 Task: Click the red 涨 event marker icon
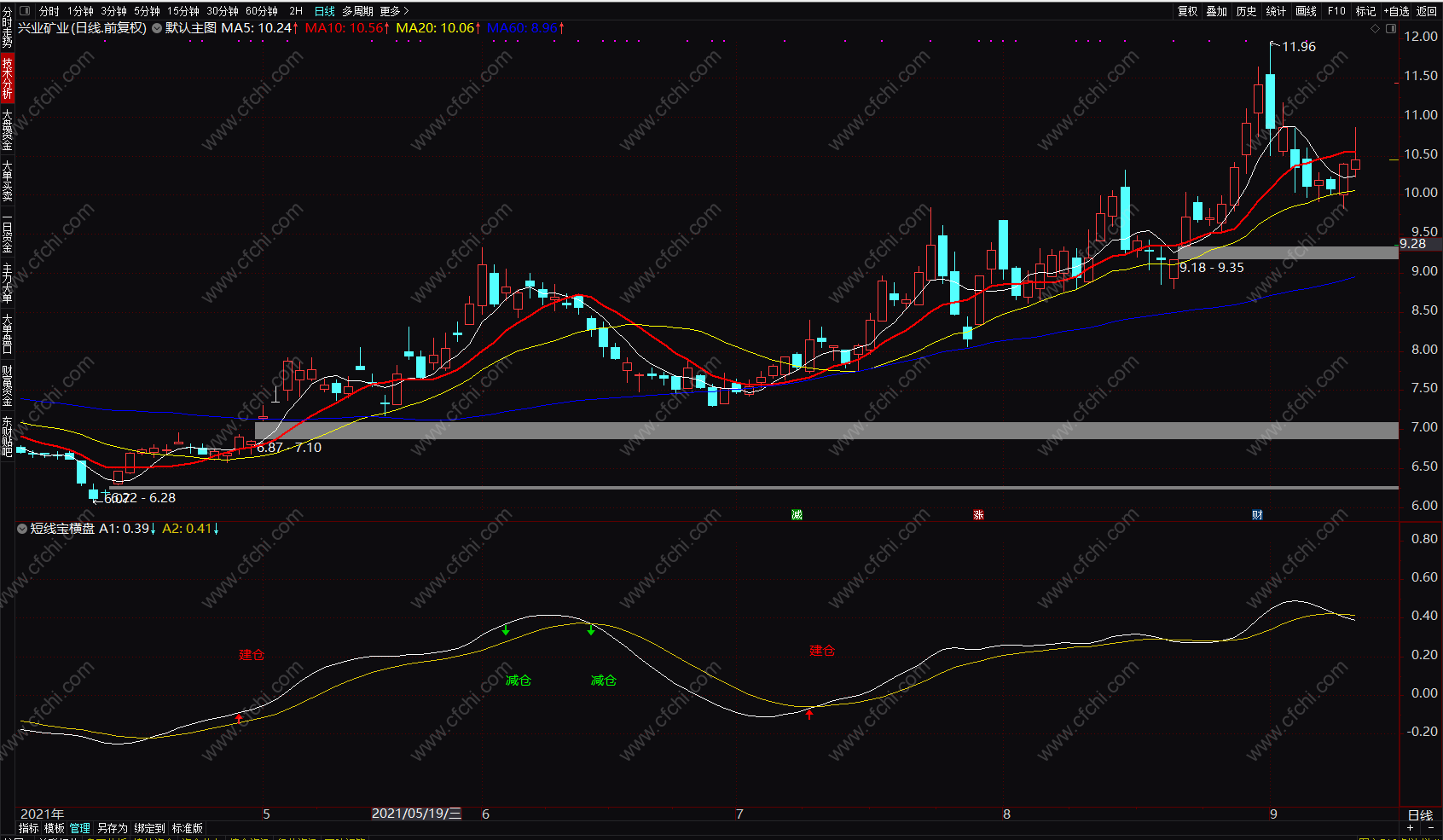point(978,514)
